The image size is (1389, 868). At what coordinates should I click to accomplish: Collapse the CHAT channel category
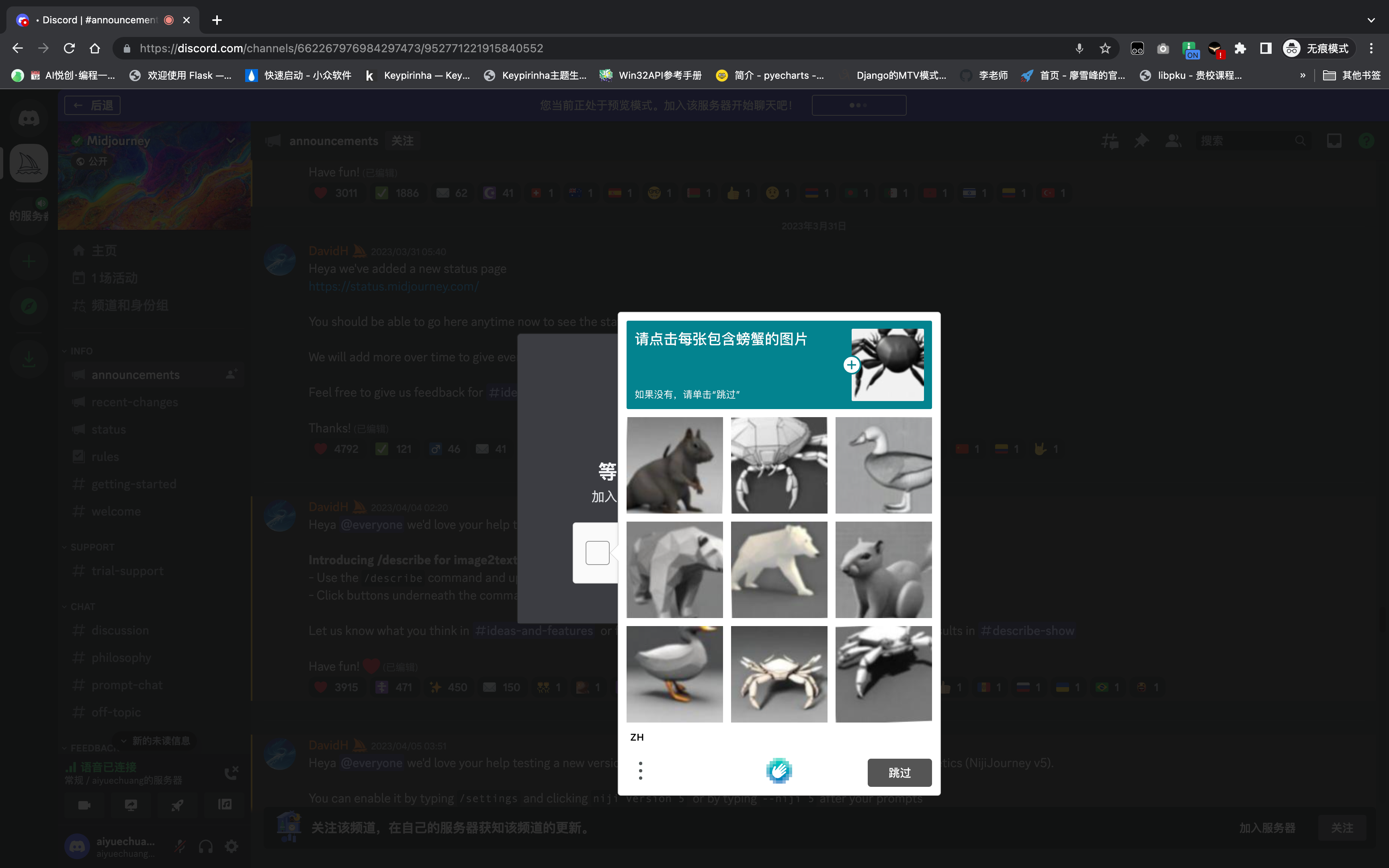(x=78, y=607)
